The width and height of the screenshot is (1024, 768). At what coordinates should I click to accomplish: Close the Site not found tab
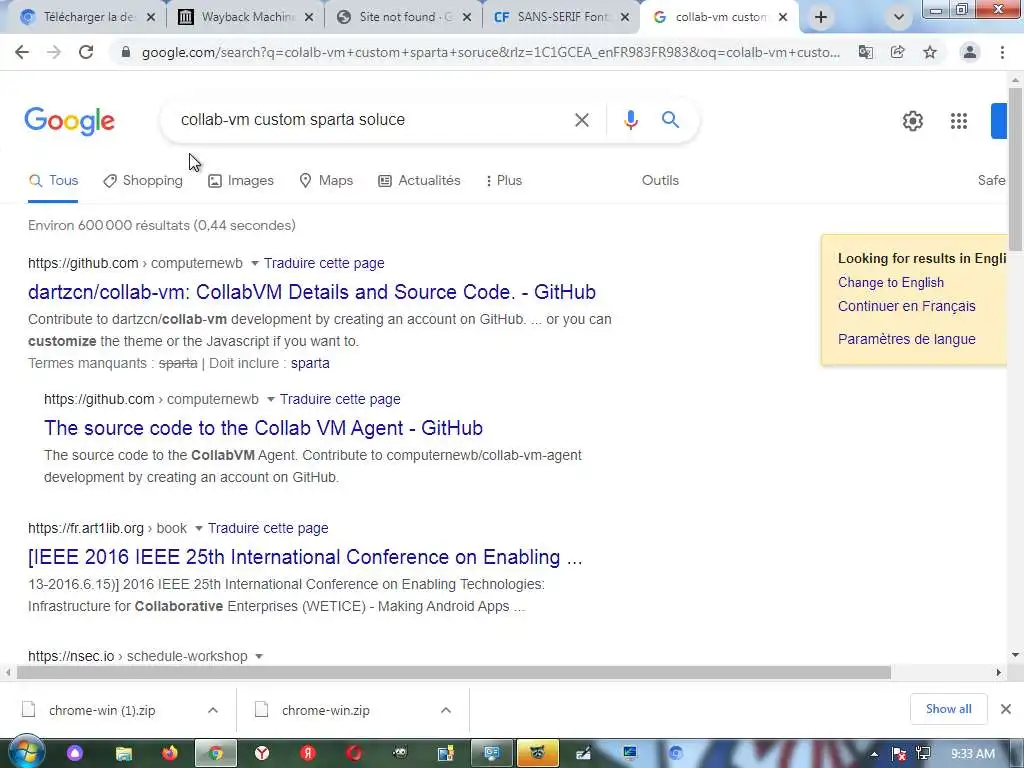tap(467, 18)
